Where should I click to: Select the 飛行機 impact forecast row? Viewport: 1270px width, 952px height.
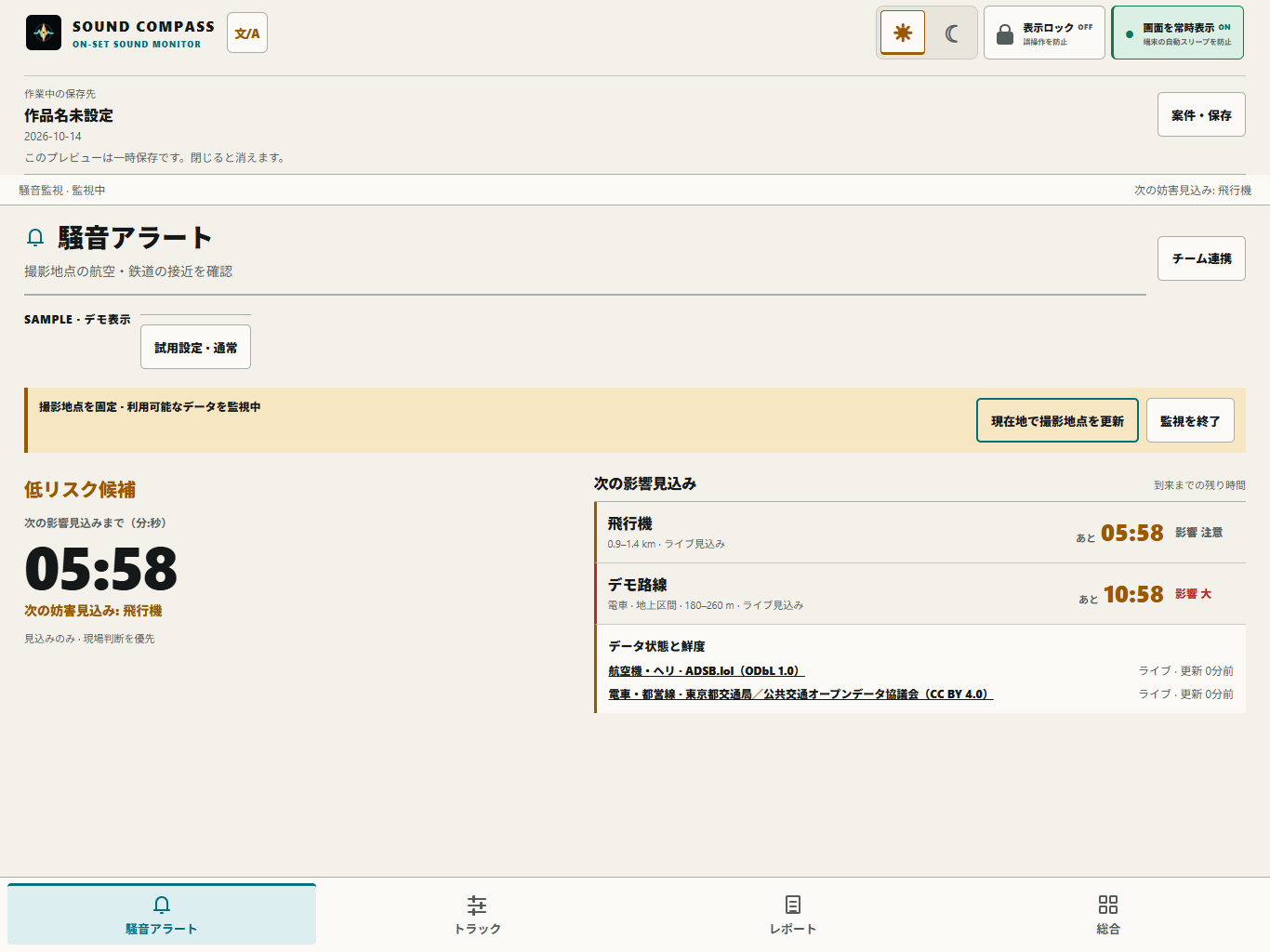(x=919, y=532)
